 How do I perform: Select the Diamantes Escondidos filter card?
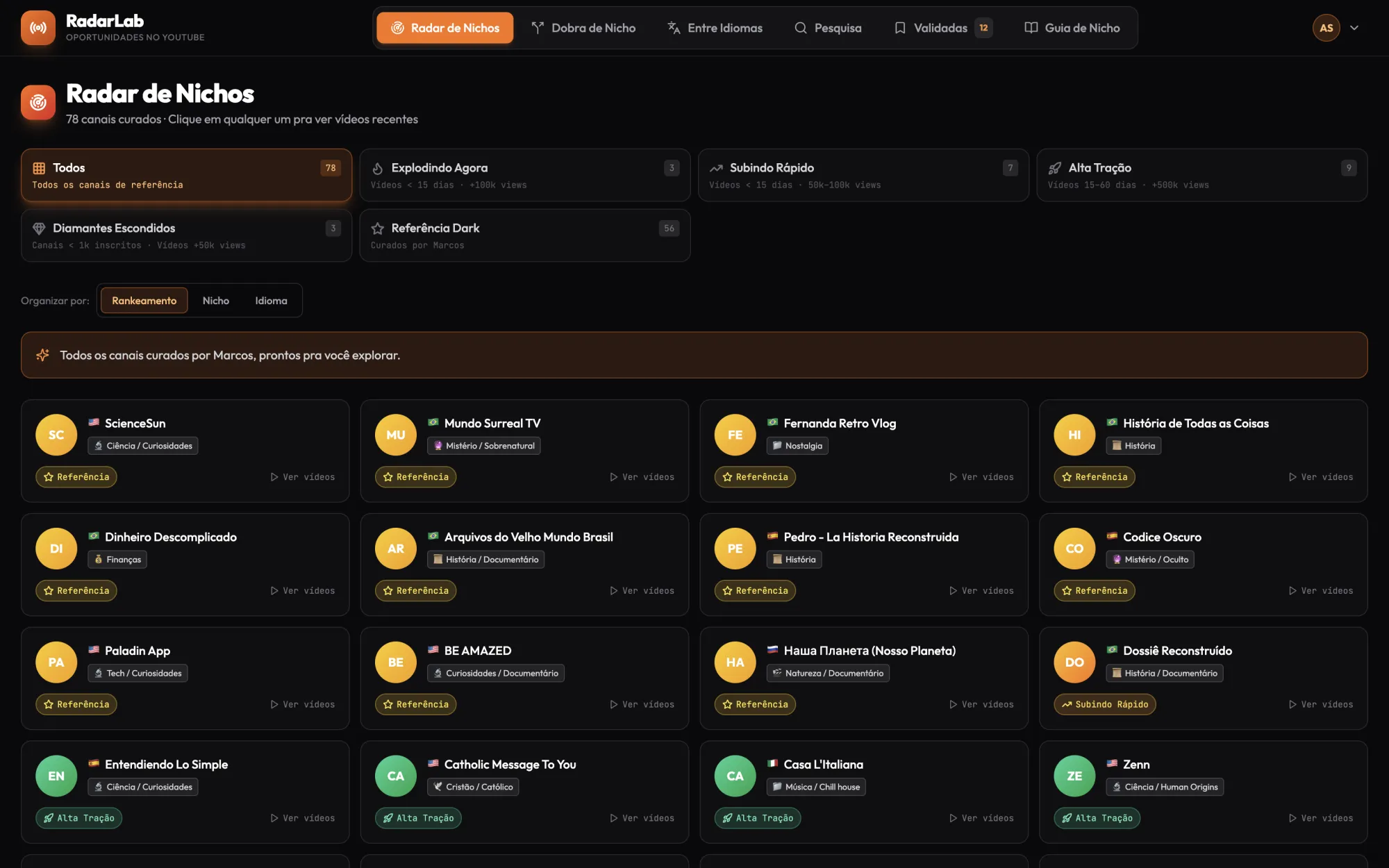(186, 235)
